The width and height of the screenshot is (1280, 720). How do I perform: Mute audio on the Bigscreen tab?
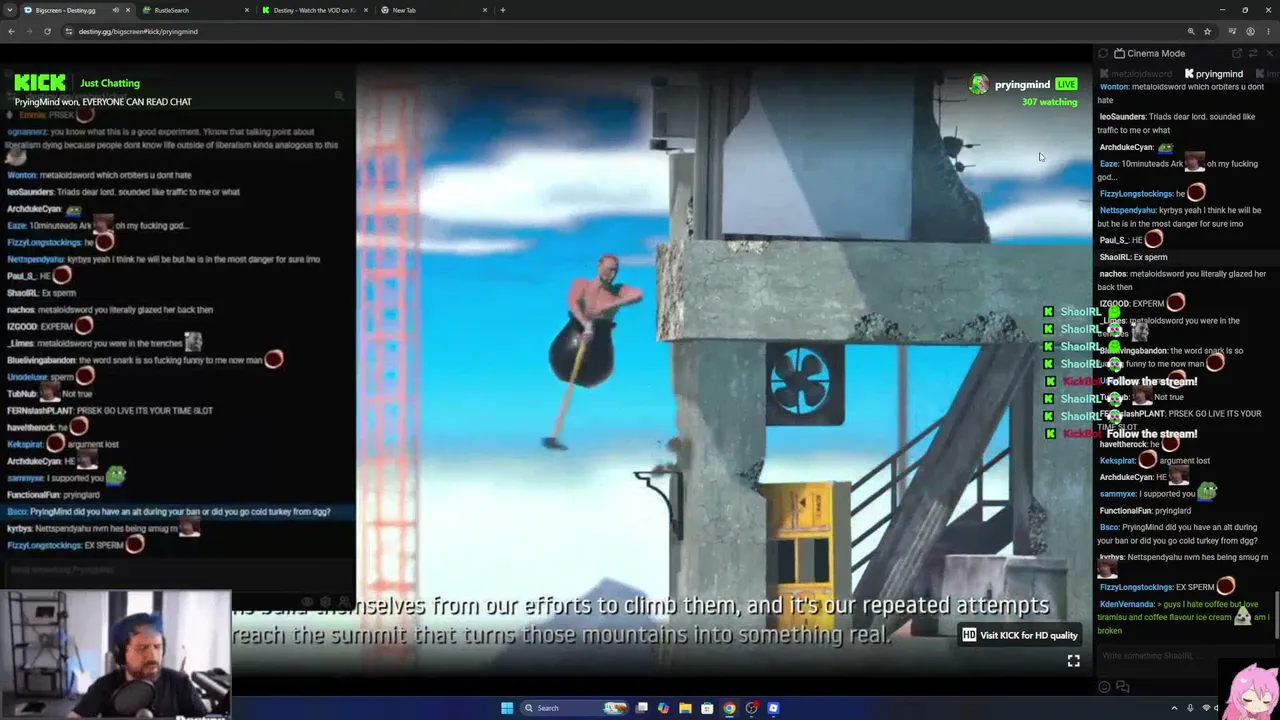(x=116, y=10)
